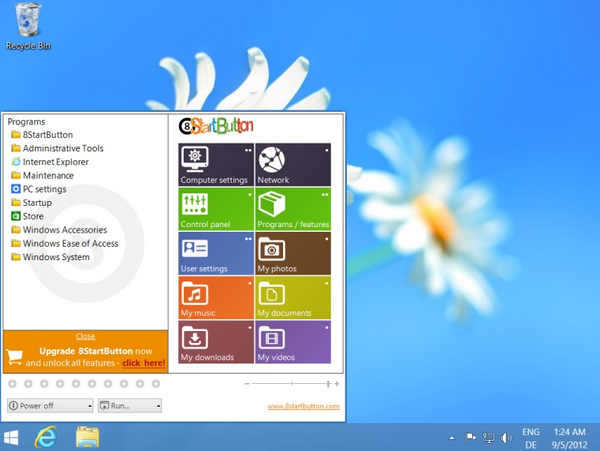Click the network icon in the system tray
Viewport: 600px width, 451px height.
pos(488,438)
